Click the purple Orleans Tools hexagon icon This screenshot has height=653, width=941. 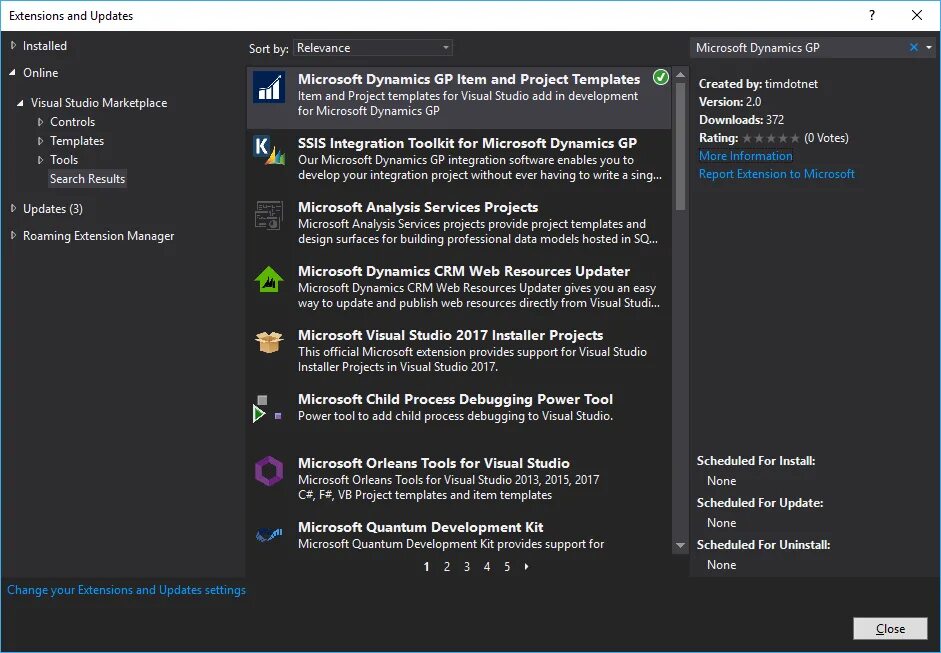[269, 471]
